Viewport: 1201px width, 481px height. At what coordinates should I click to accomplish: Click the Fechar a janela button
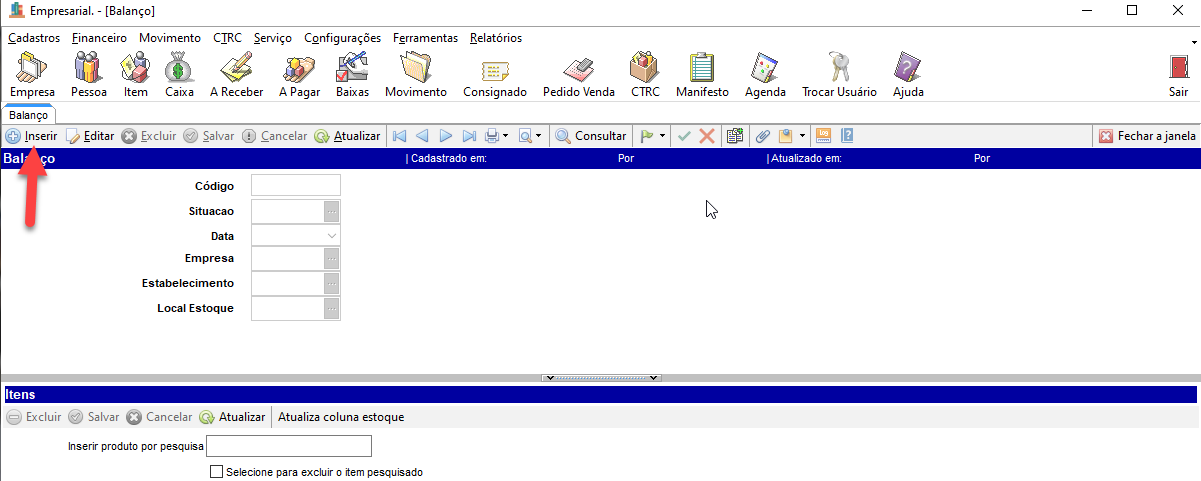[1147, 136]
